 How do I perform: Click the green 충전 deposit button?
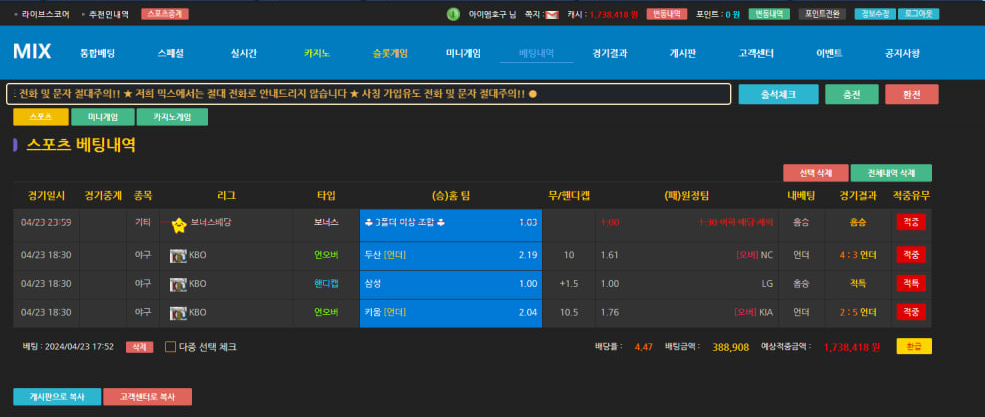[x=851, y=94]
